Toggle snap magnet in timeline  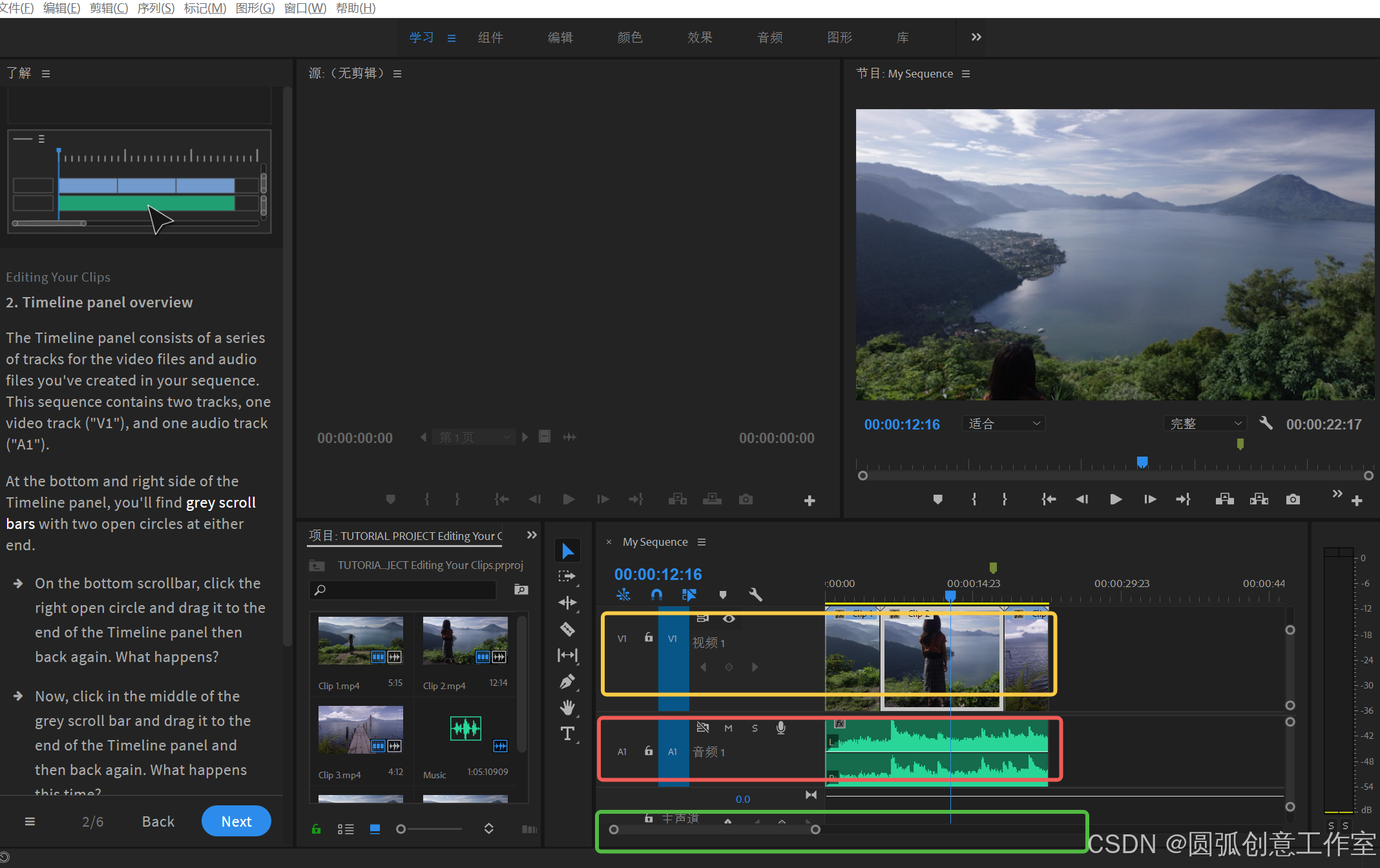[x=656, y=595]
